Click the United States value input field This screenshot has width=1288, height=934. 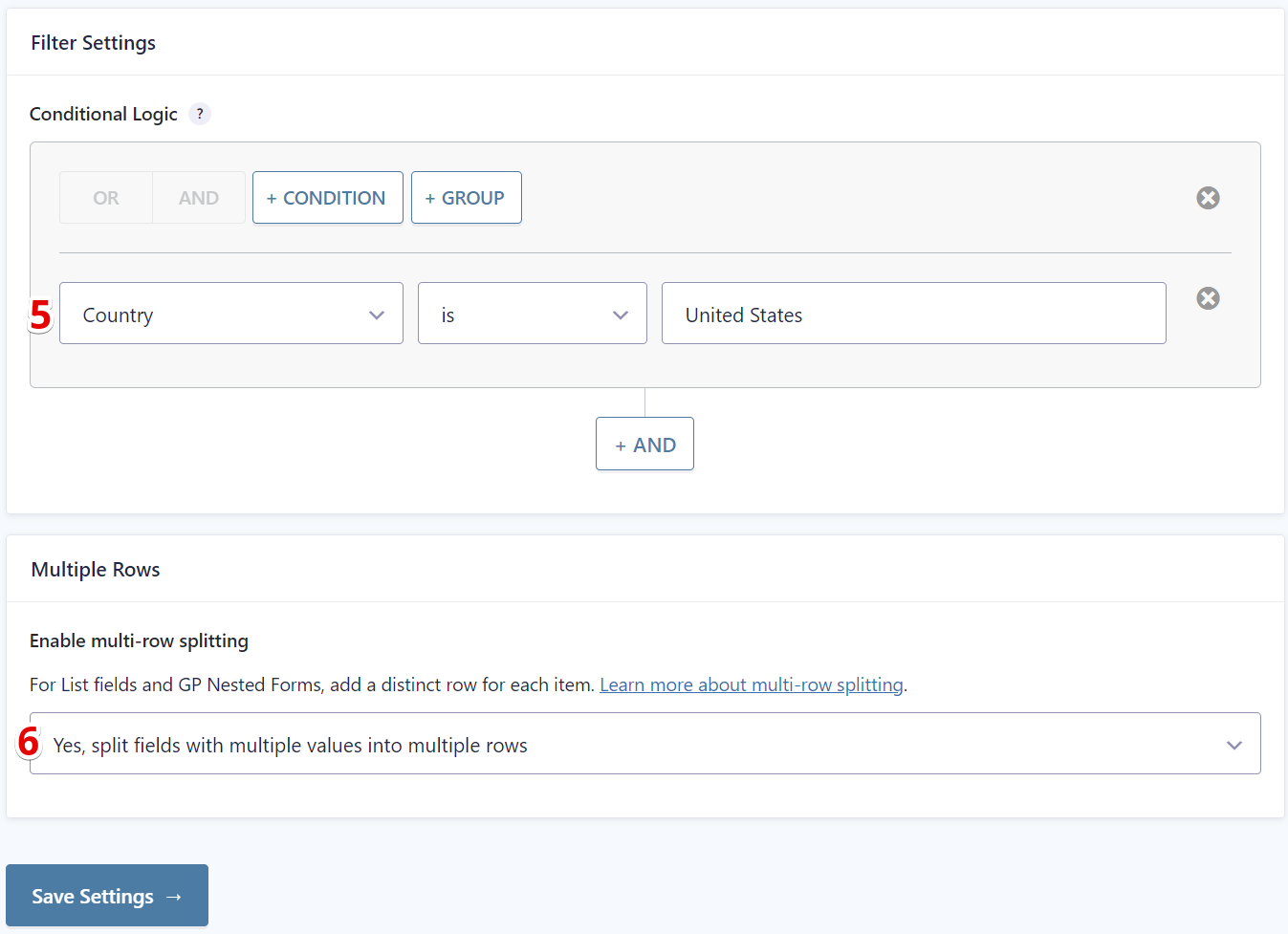(x=914, y=314)
